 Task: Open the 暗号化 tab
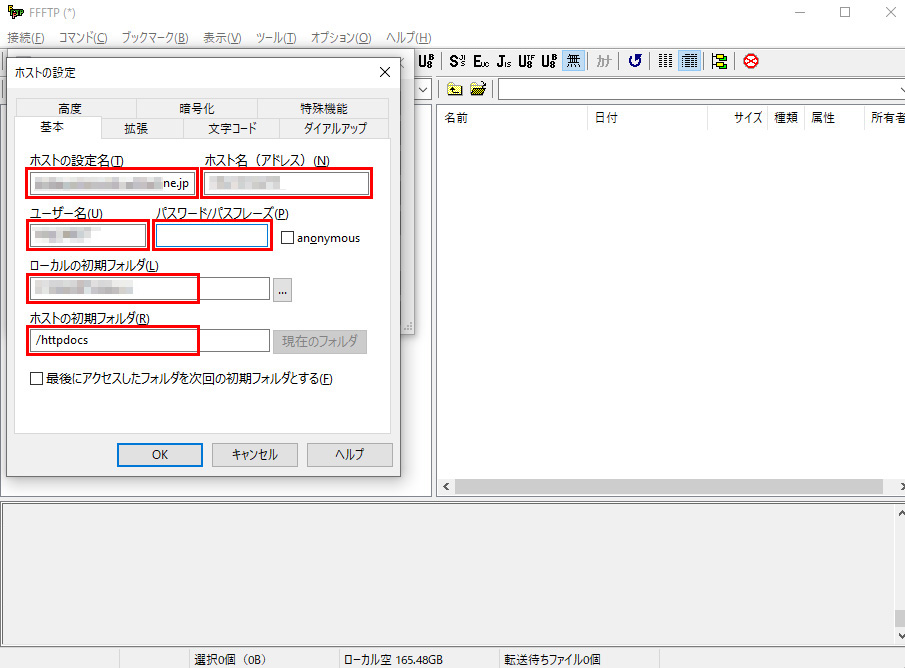point(196,109)
